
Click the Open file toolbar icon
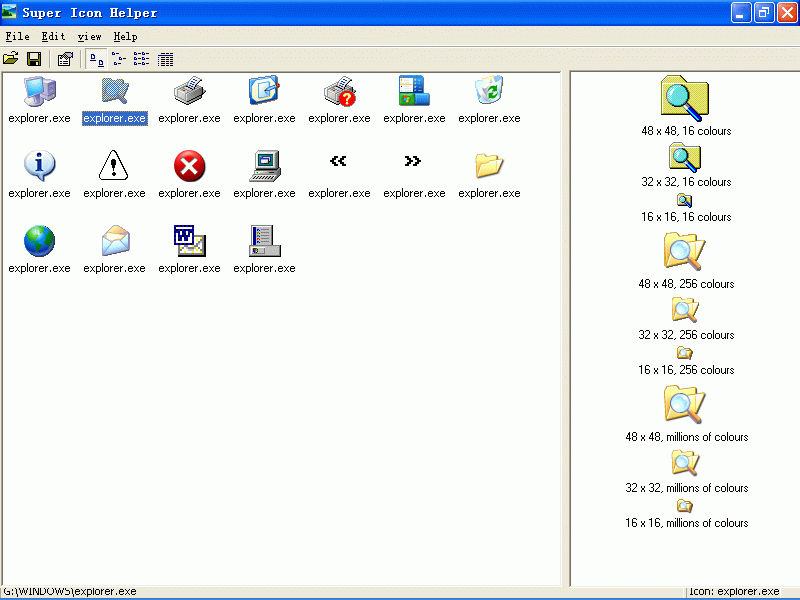pyautogui.click(x=11, y=59)
